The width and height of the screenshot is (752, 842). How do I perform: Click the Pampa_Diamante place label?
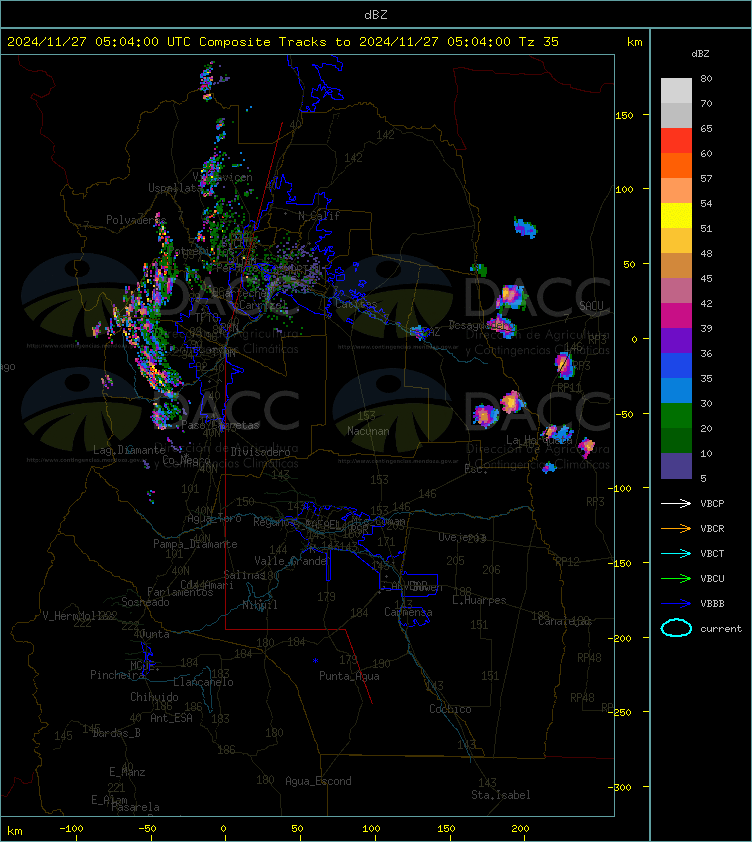tap(195, 544)
